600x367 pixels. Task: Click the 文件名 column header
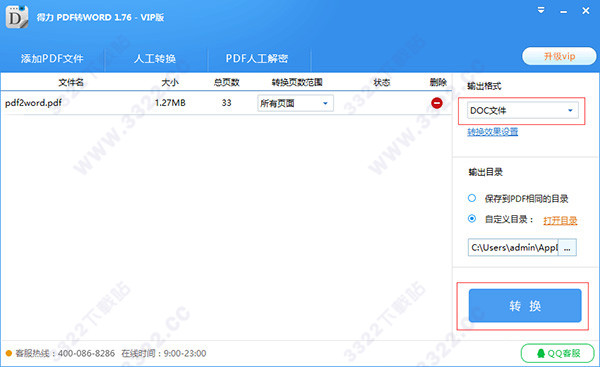tap(71, 82)
